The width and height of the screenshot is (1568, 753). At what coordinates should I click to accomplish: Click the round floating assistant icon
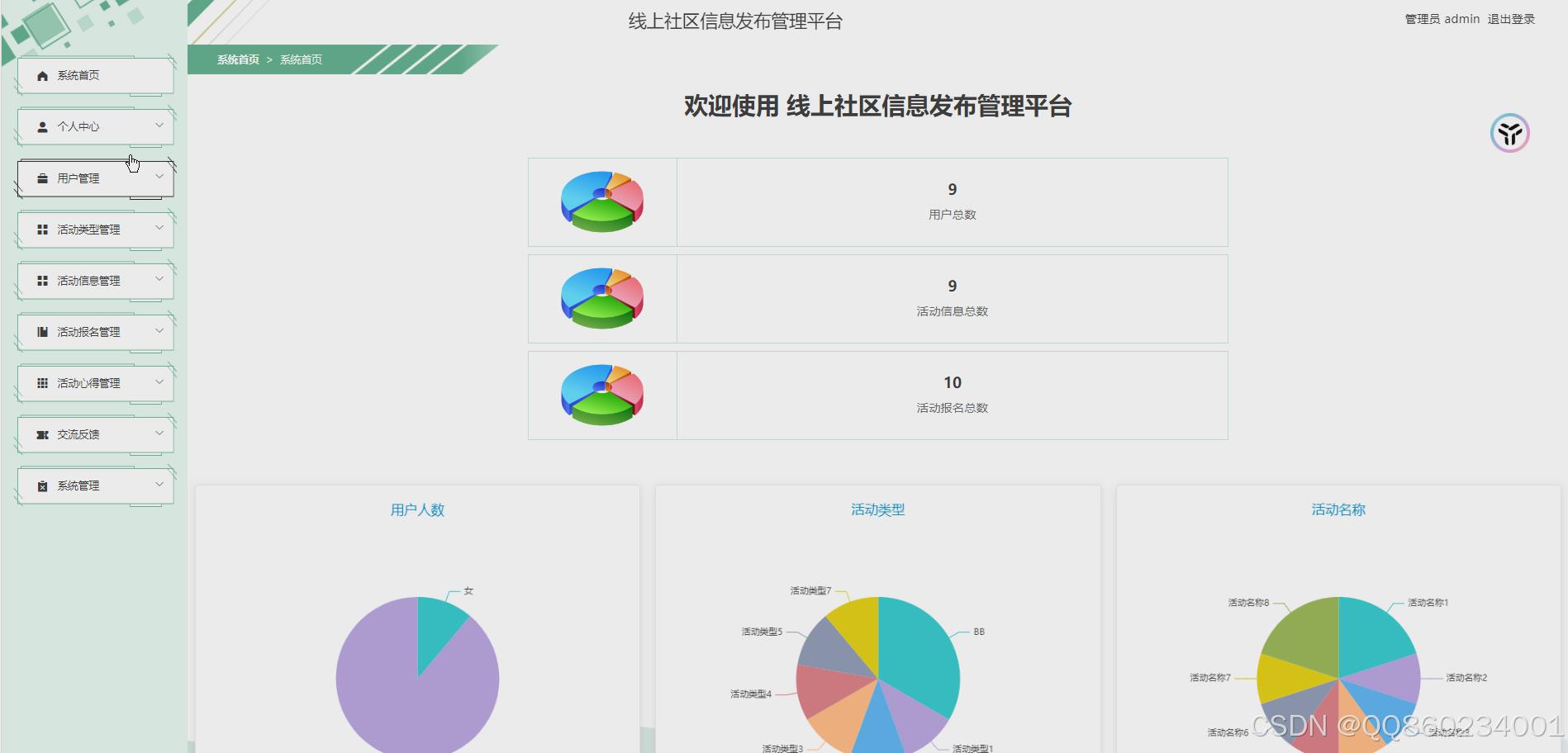tap(1510, 133)
